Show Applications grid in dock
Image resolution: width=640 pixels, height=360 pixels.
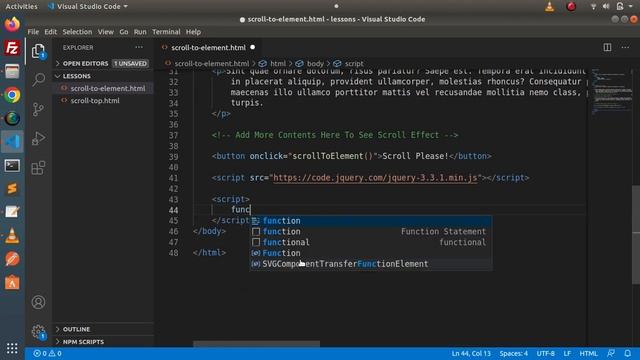click(12, 348)
